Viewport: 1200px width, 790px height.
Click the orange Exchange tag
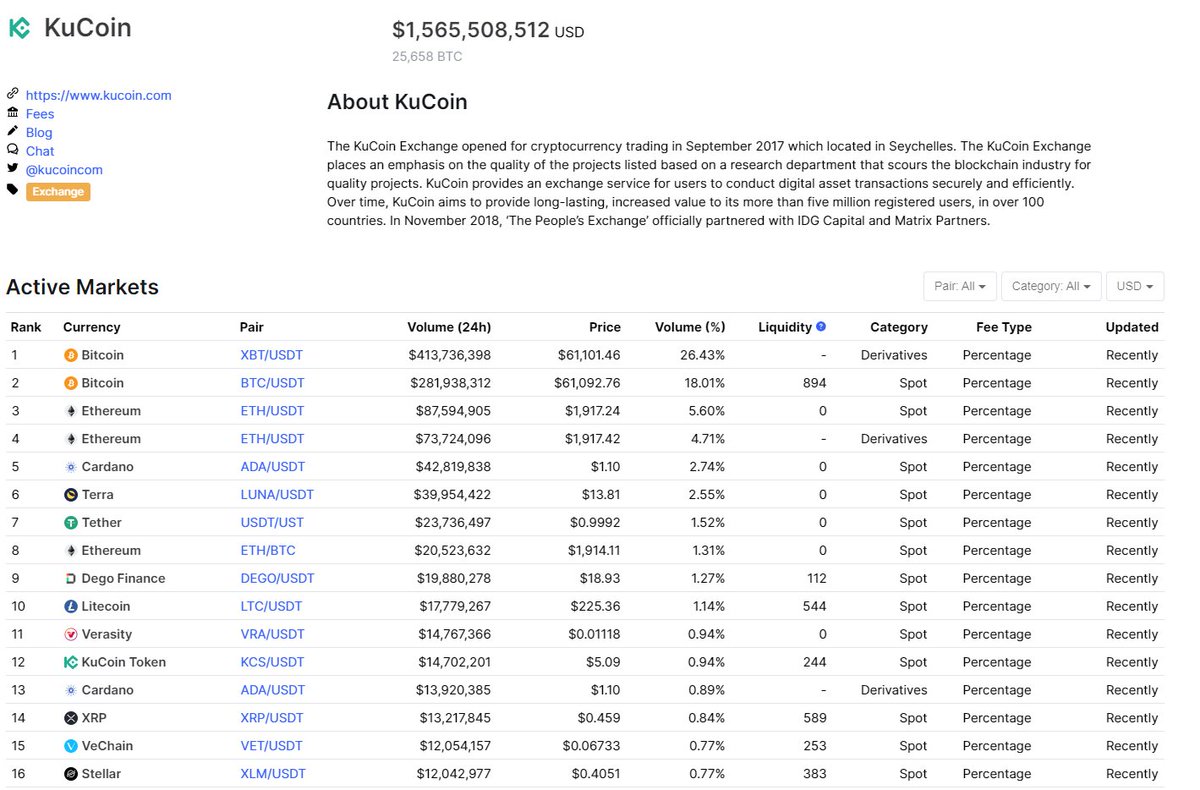click(58, 191)
